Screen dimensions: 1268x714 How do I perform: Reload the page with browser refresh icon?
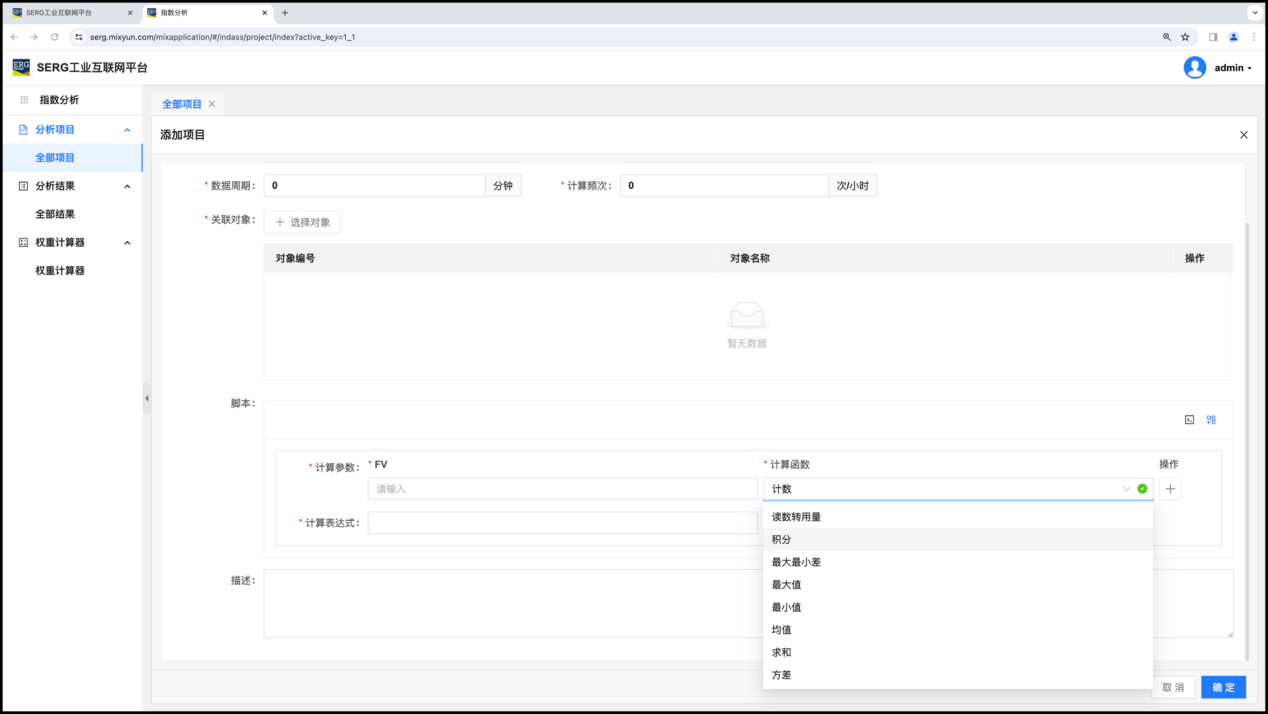[x=54, y=37]
